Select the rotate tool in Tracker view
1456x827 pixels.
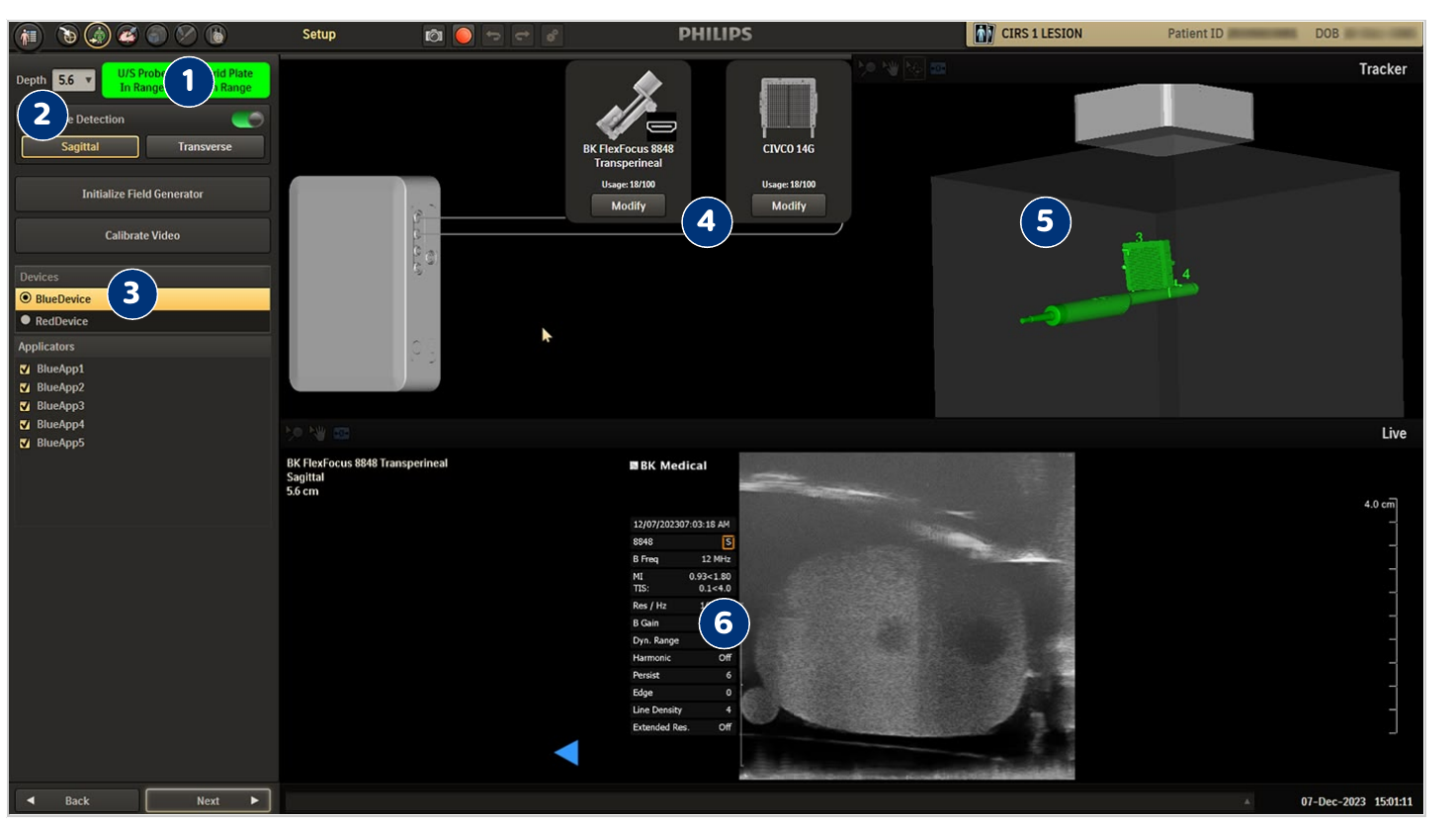[914, 68]
